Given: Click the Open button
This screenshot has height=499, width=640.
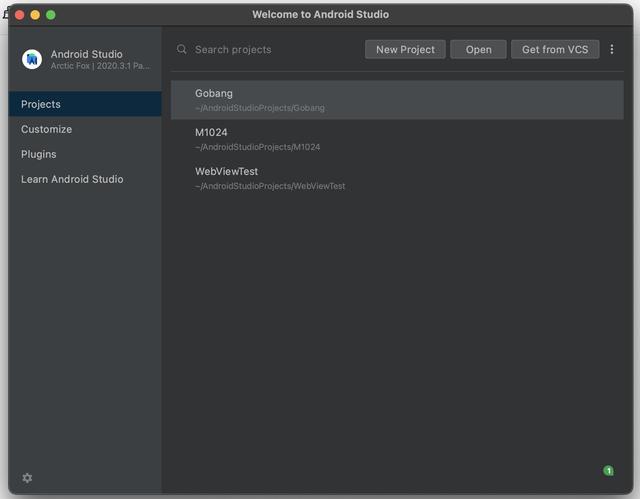Looking at the screenshot, I should pos(478,49).
